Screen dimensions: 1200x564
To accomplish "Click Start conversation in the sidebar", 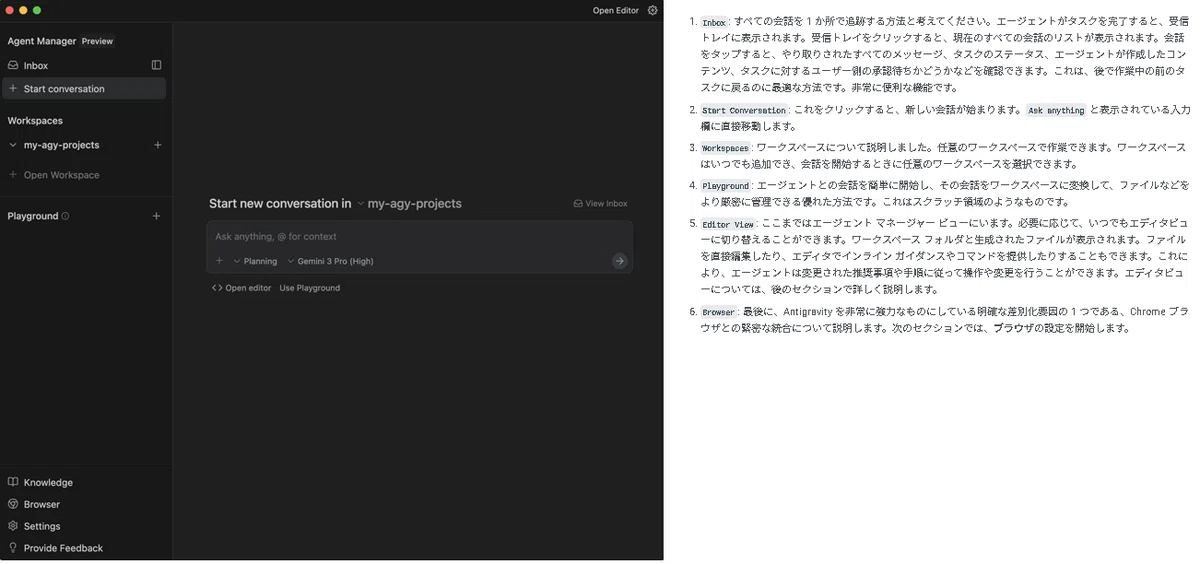I will [x=84, y=89].
